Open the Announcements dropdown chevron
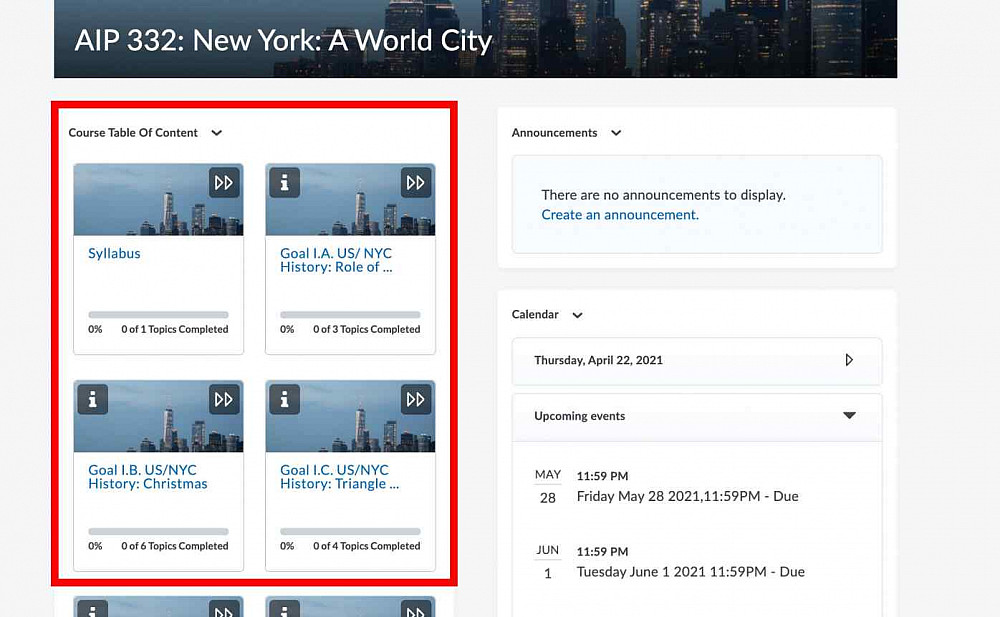1000x617 pixels. click(616, 133)
